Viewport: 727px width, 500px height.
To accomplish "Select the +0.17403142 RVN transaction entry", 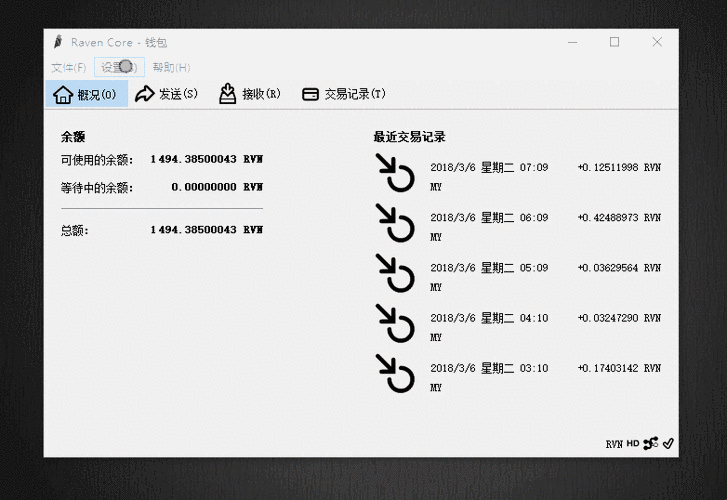I will click(x=618, y=367).
